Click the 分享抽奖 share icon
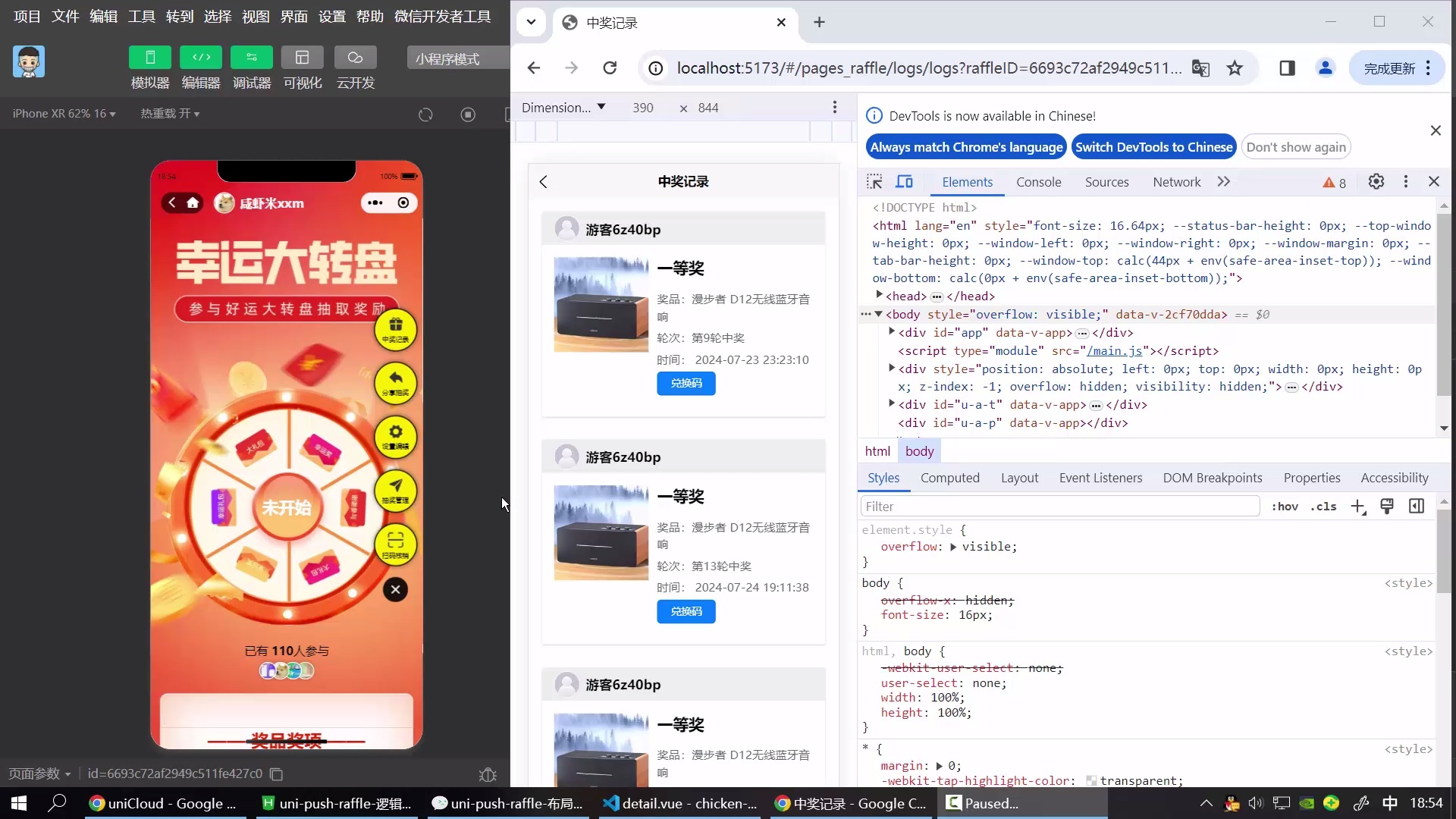 (397, 384)
